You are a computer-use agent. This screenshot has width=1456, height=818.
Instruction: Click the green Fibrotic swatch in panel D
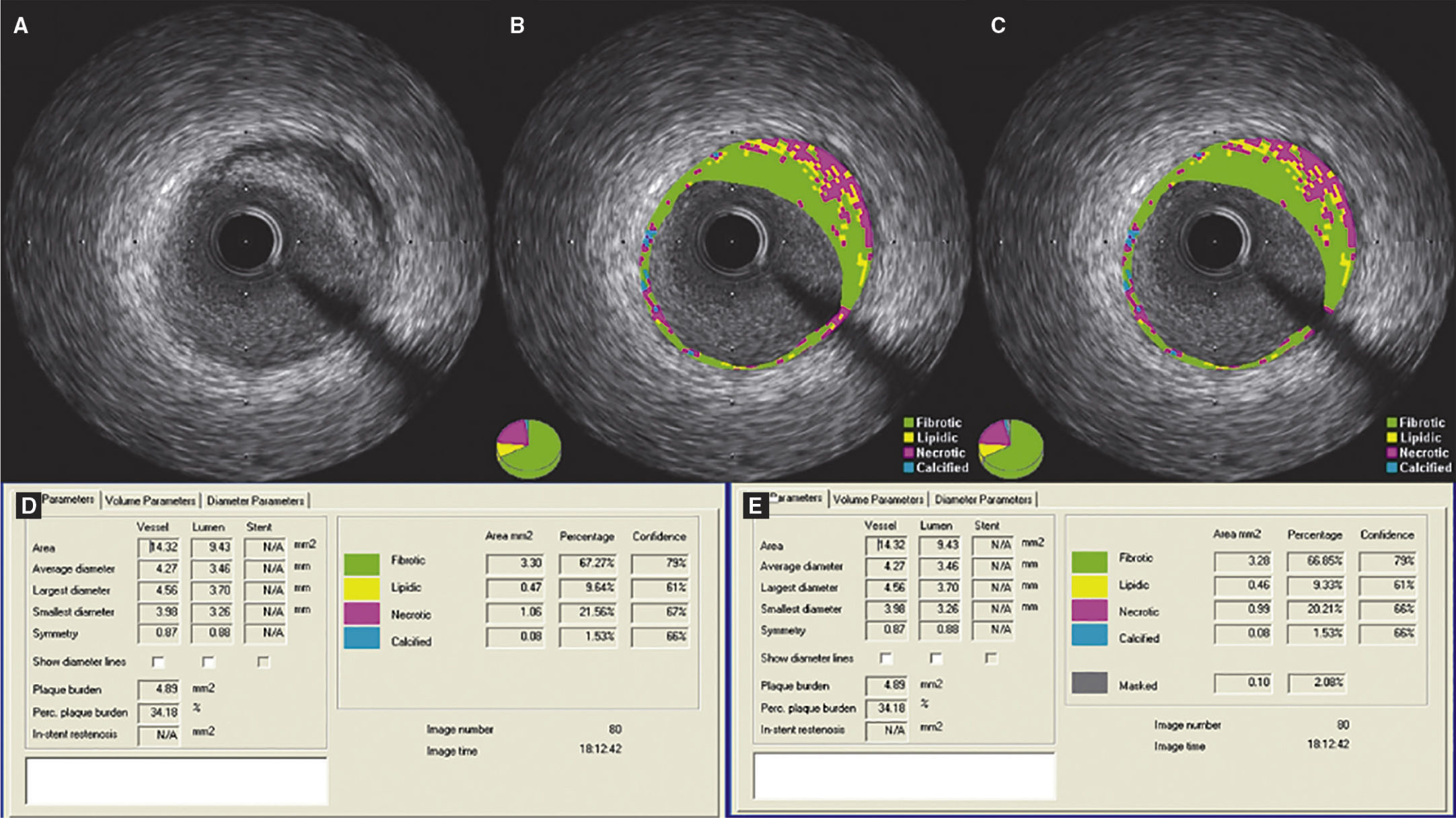click(x=361, y=564)
